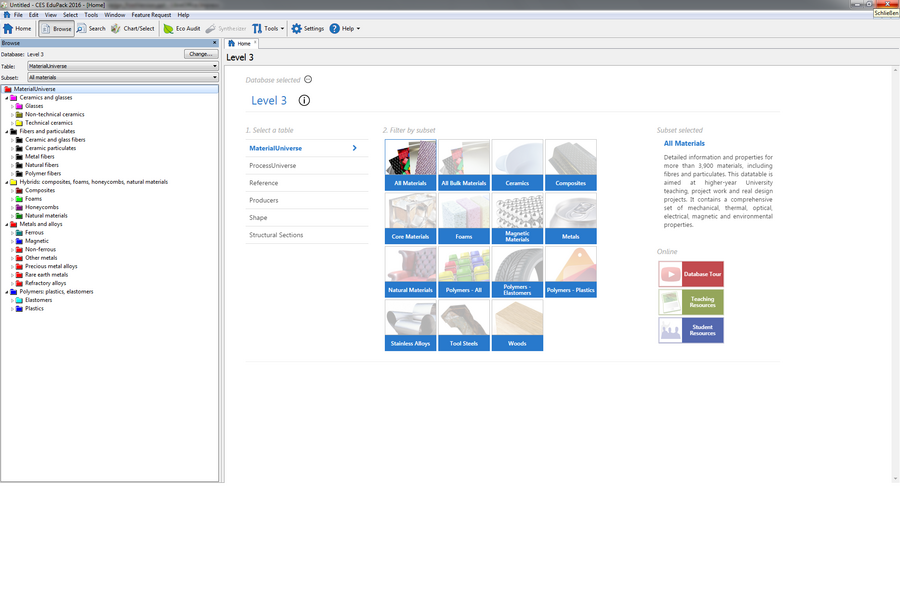Click the Change... database button
The width and height of the screenshot is (900, 600).
point(200,54)
